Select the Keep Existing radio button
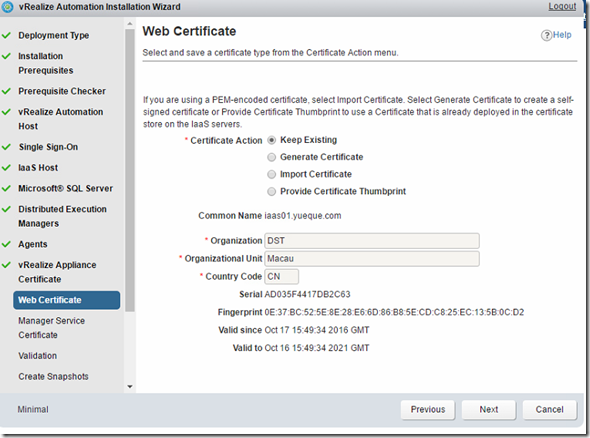 tap(271, 140)
